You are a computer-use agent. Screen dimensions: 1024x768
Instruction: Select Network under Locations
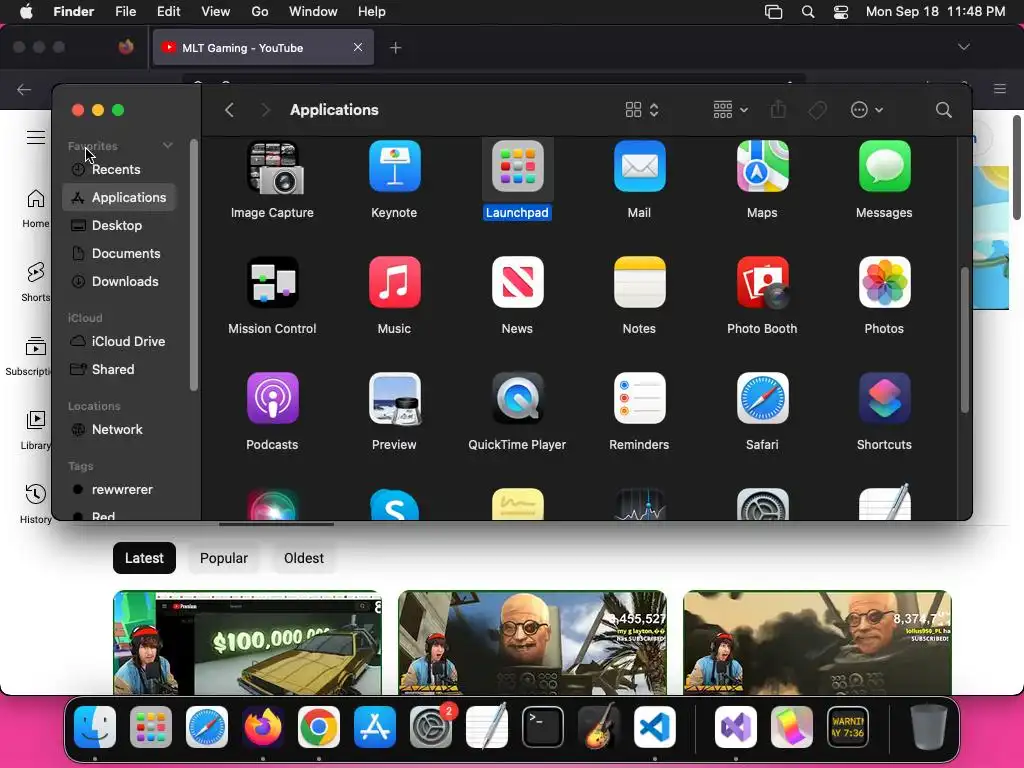(119, 430)
